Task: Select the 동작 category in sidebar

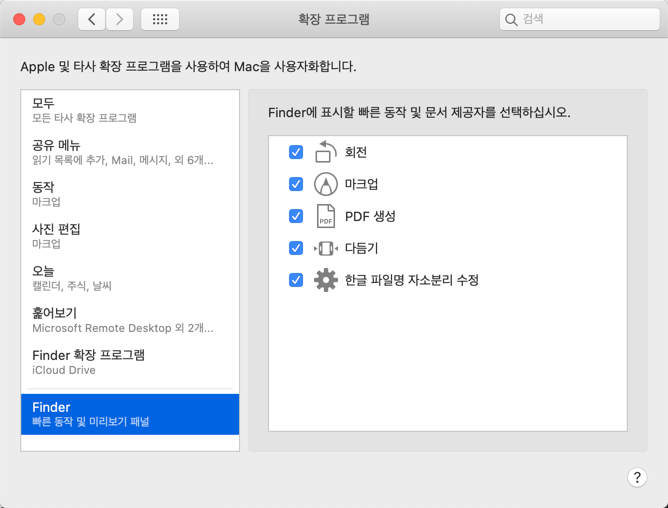Action: click(x=130, y=194)
